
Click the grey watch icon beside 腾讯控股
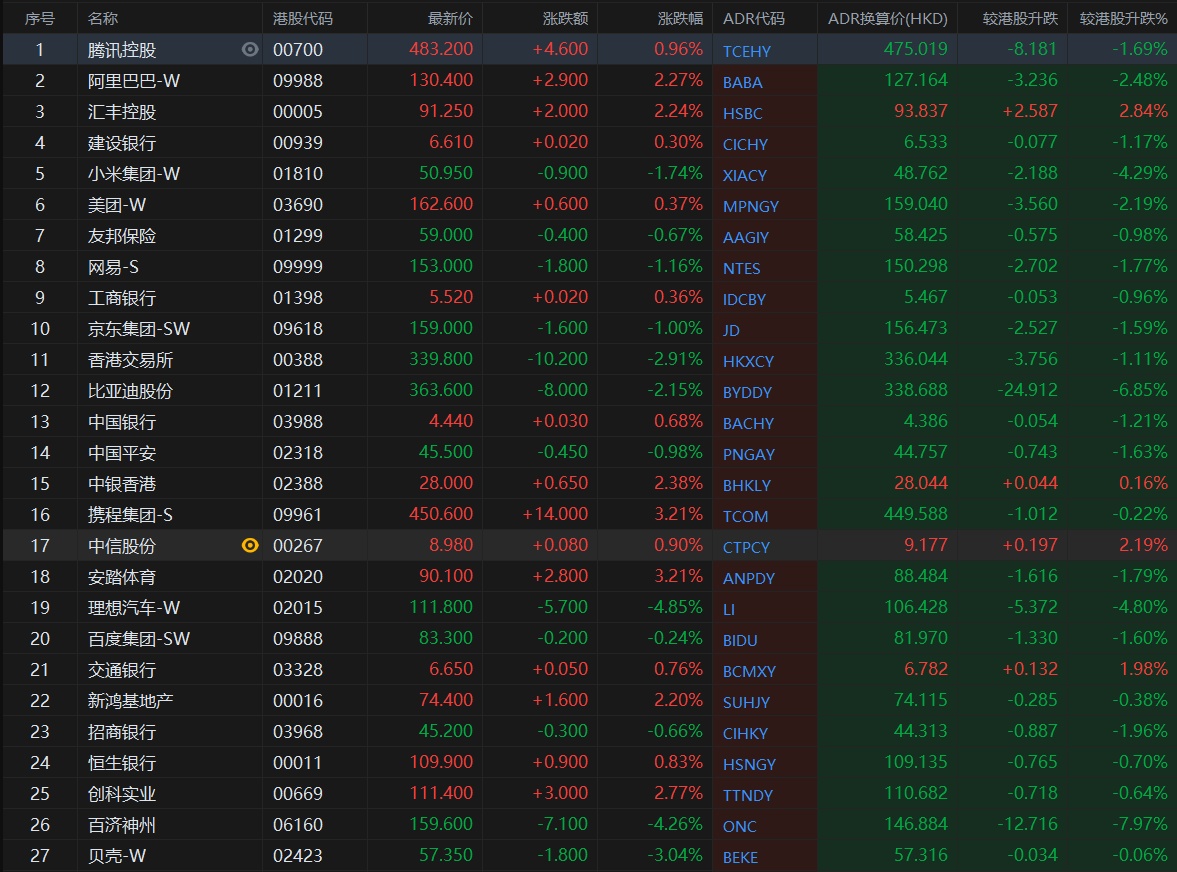(250, 49)
